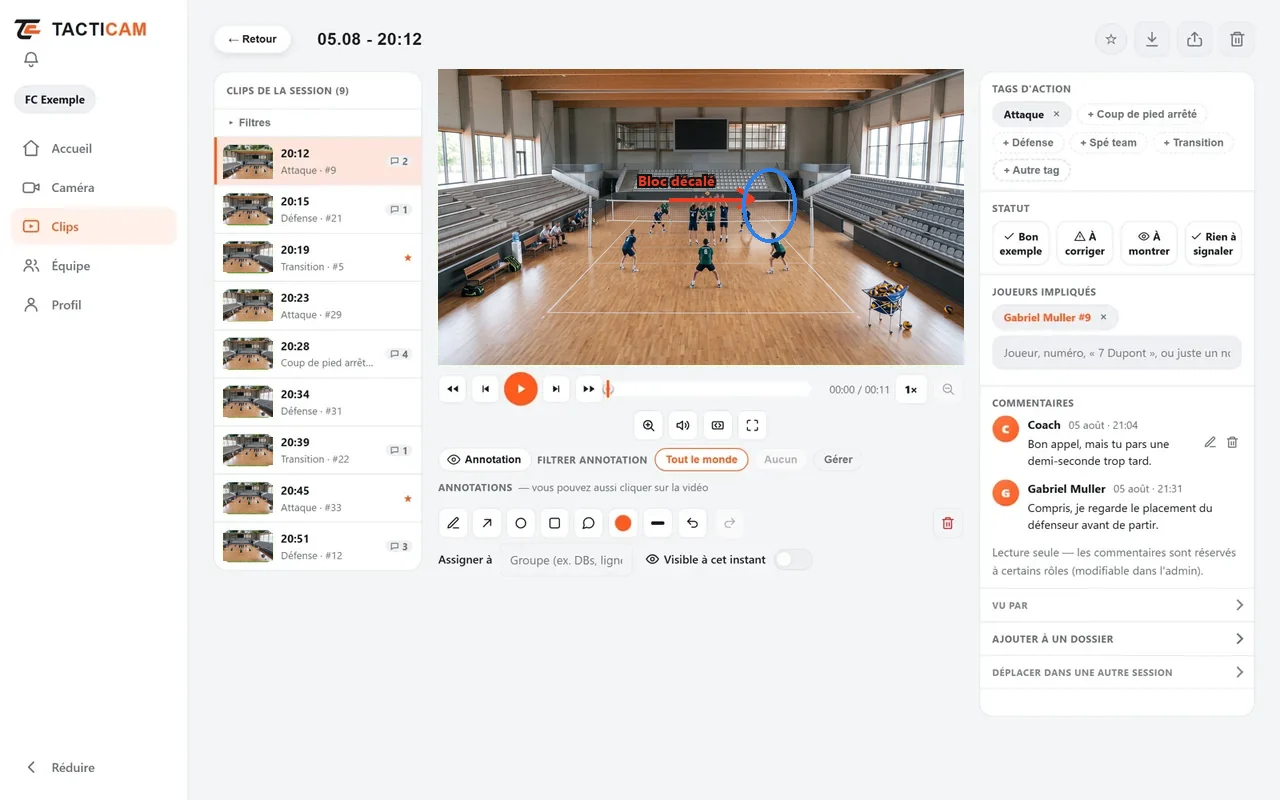Select the rectangle annotation tool

tap(555, 523)
